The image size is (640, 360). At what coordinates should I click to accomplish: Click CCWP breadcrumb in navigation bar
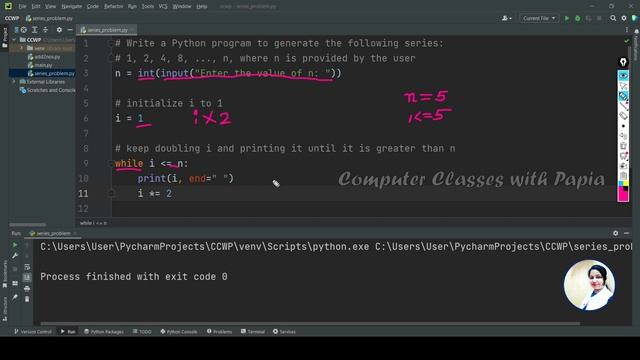(x=12, y=18)
